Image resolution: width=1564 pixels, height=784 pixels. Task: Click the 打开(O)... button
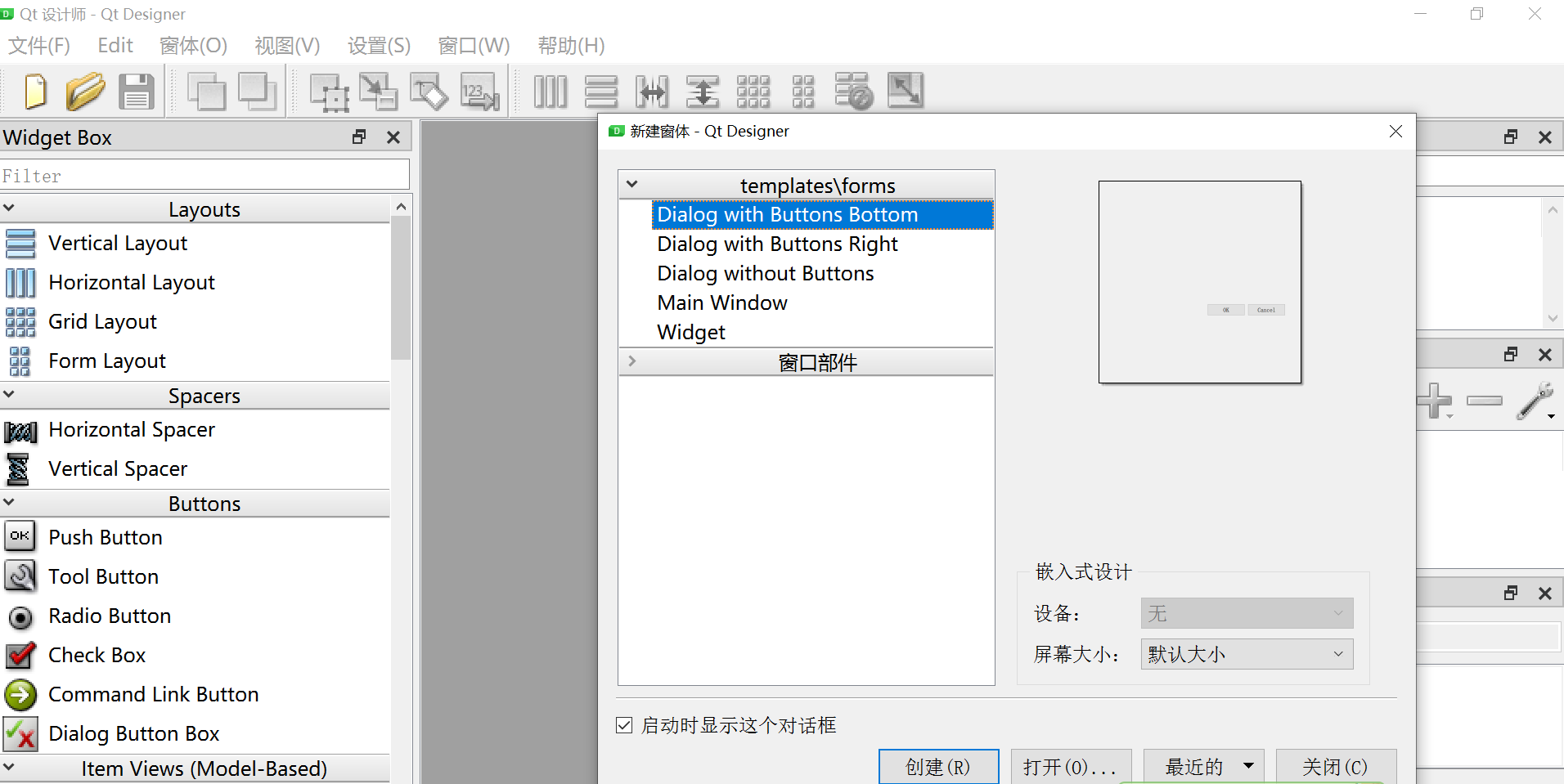(x=1071, y=766)
